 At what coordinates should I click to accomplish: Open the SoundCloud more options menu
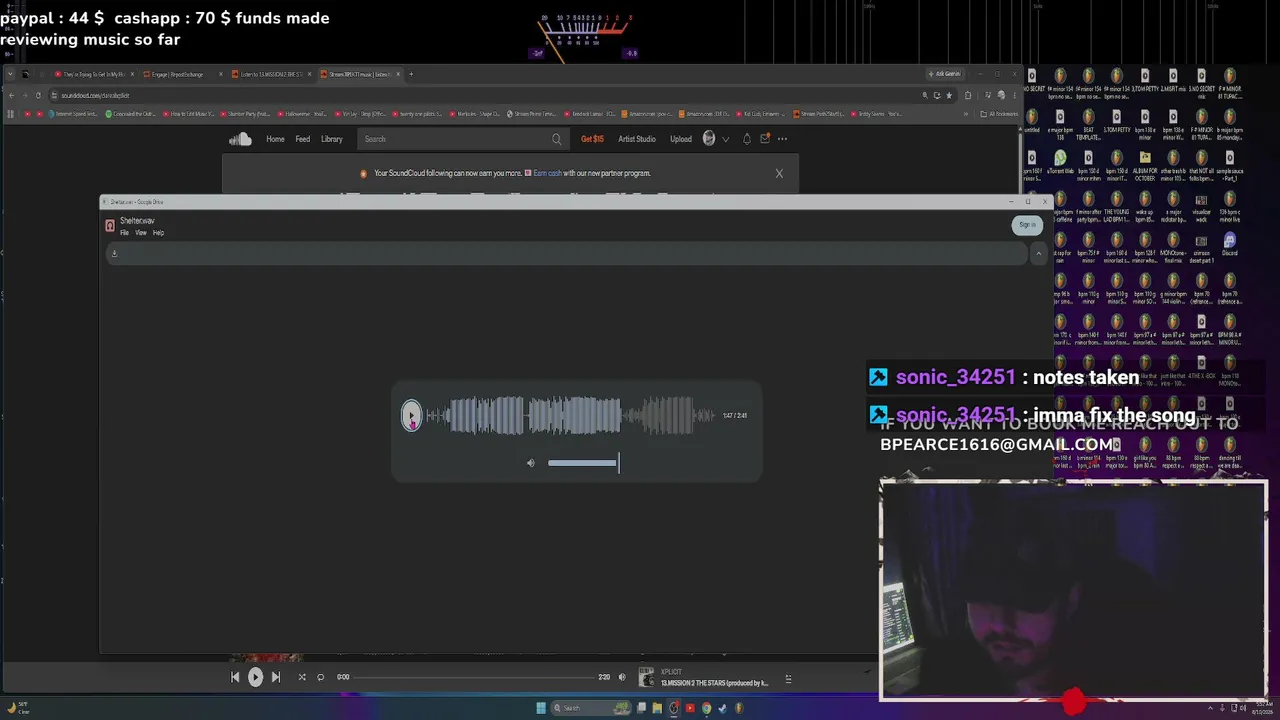point(782,139)
